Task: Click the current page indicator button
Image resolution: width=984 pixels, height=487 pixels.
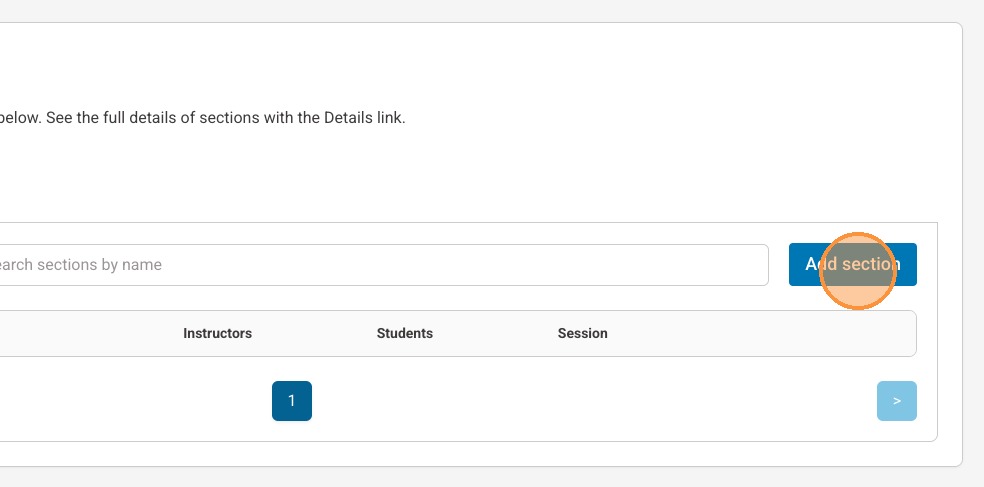Action: pyautogui.click(x=292, y=401)
